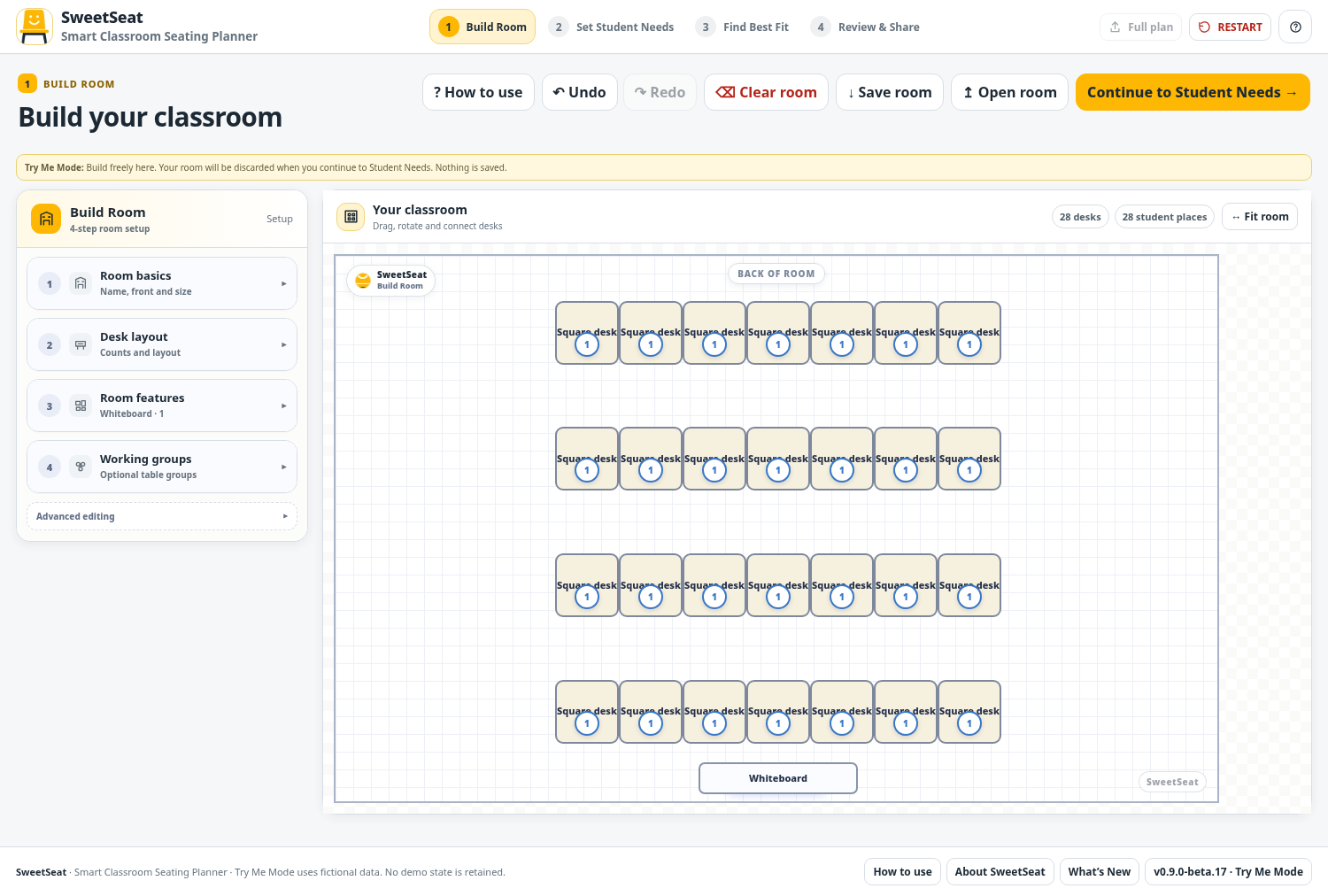Expand Desk layout with its arrow
This screenshot has height=896, width=1328.
pos(284,344)
